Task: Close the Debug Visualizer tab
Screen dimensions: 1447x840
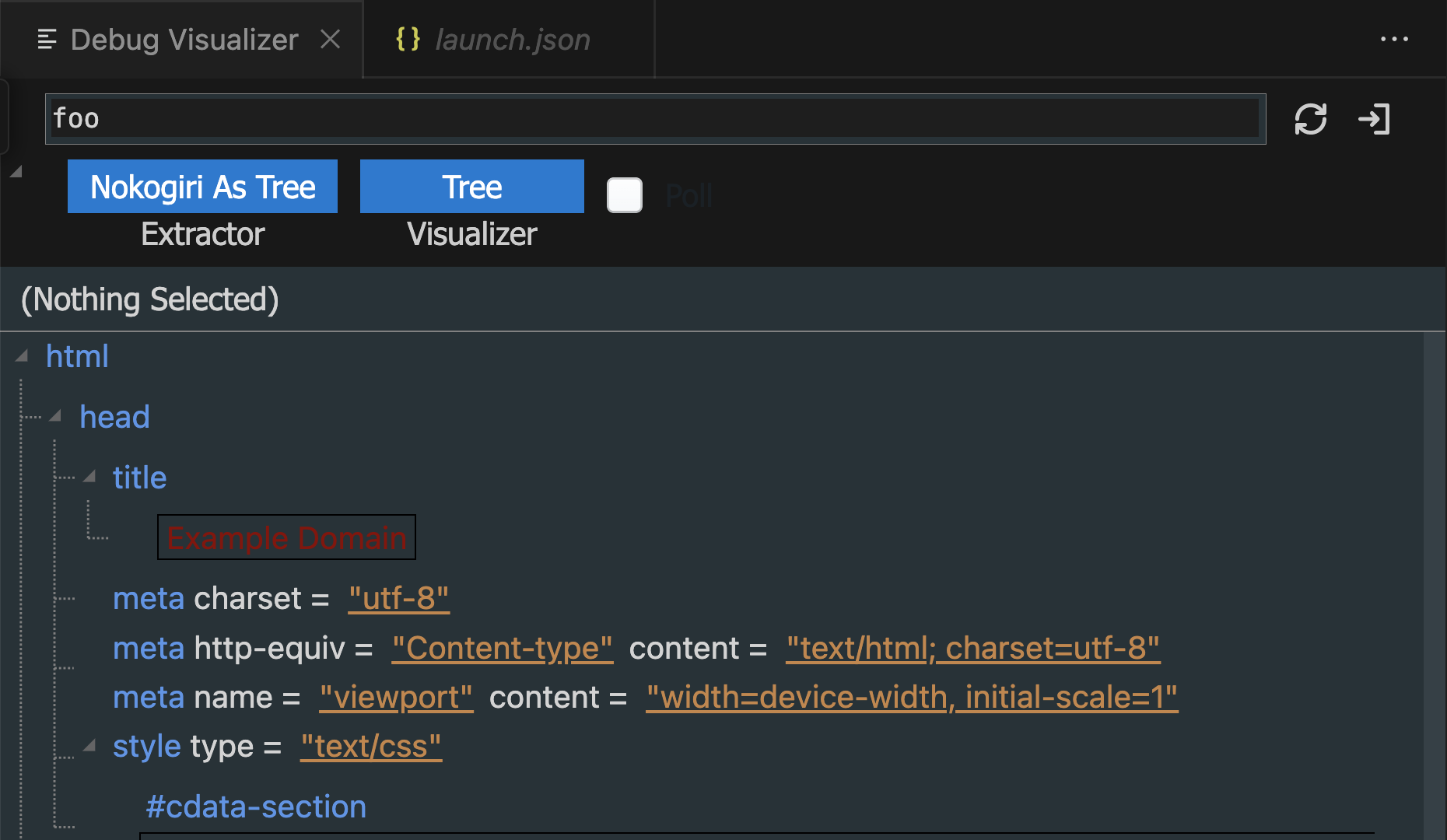Action: [331, 39]
